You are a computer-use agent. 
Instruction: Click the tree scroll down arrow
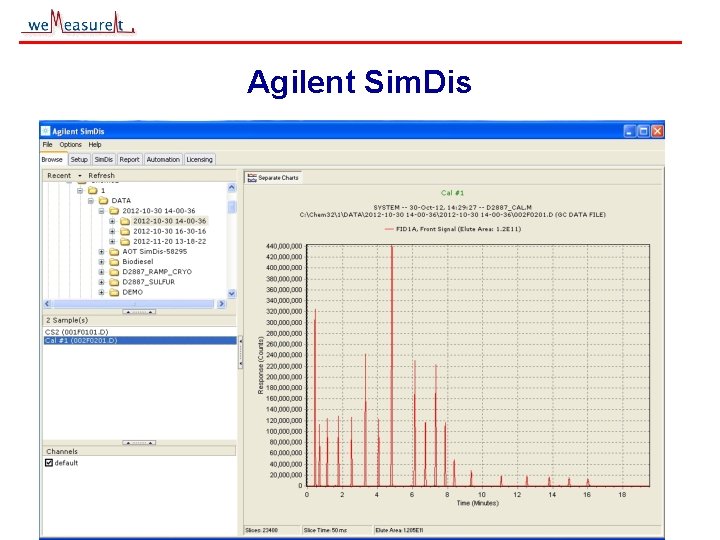pos(232,293)
